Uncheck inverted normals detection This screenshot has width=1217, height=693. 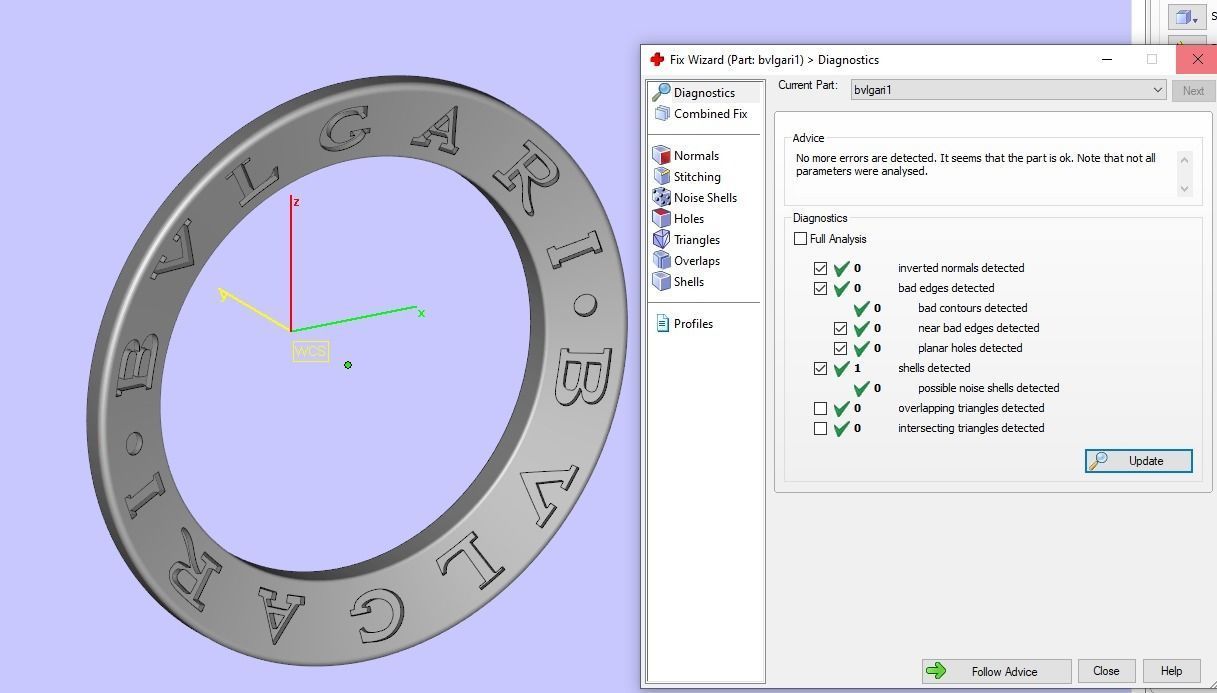820,268
